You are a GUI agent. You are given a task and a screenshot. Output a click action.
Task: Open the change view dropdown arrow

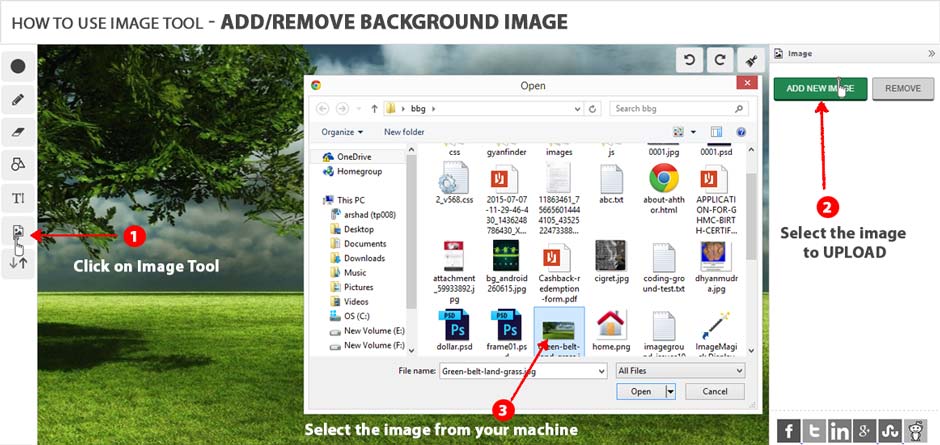pyautogui.click(x=694, y=132)
